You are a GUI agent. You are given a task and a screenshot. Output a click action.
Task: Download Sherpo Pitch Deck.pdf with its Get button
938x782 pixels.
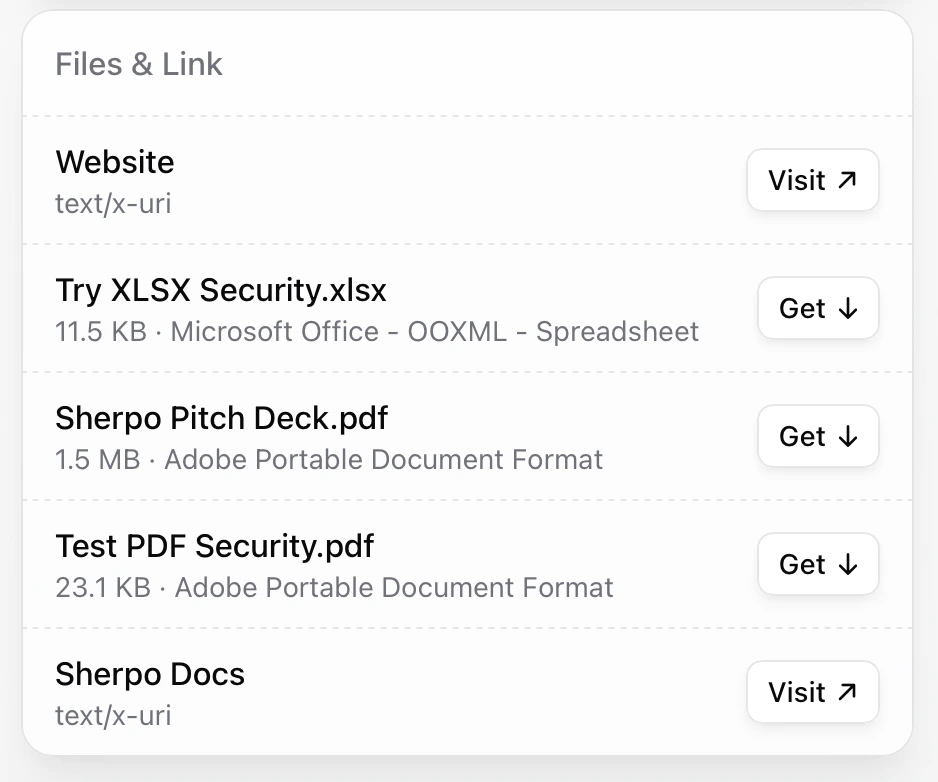(x=818, y=436)
